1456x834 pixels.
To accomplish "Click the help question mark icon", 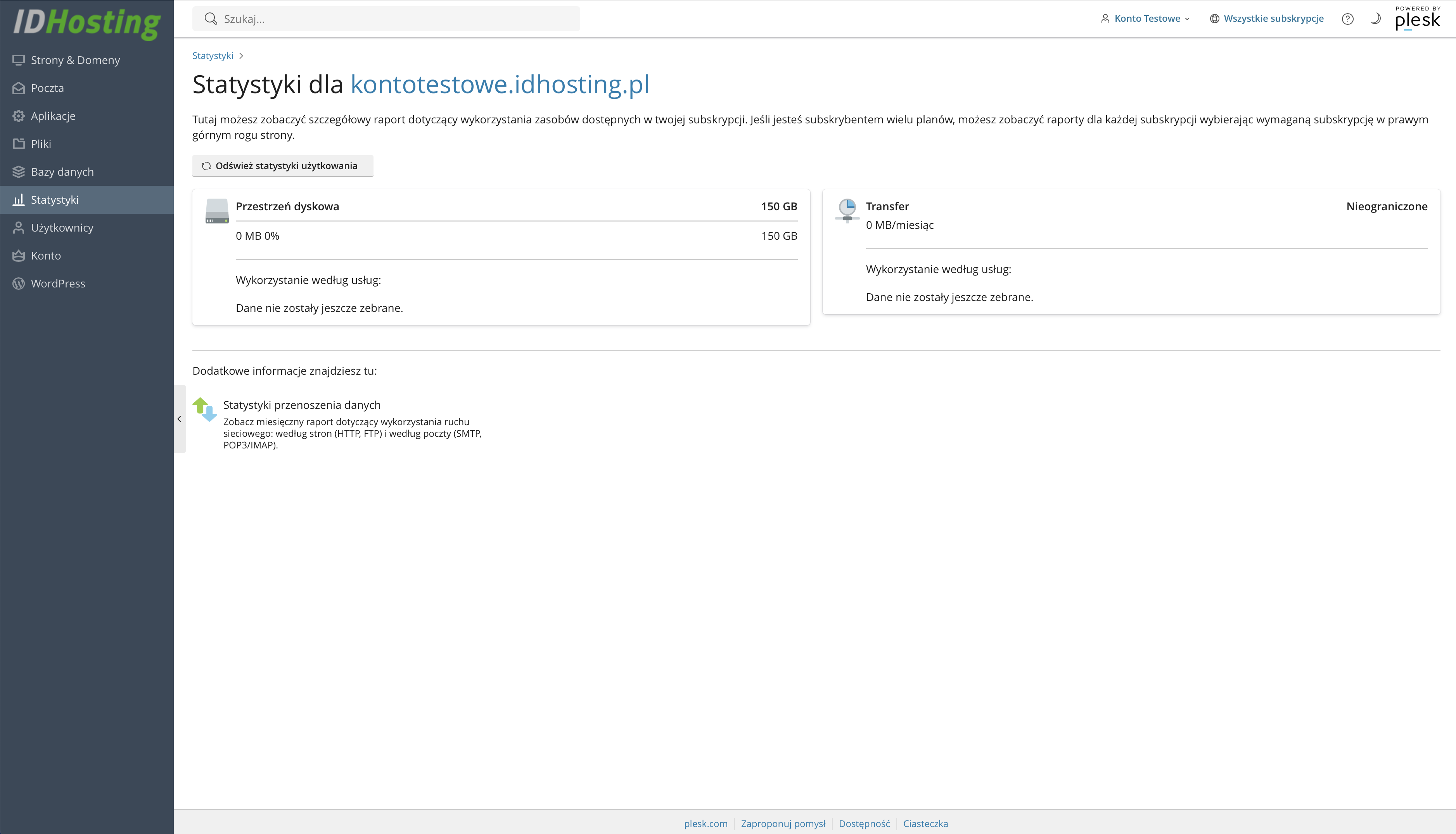I will click(x=1347, y=19).
